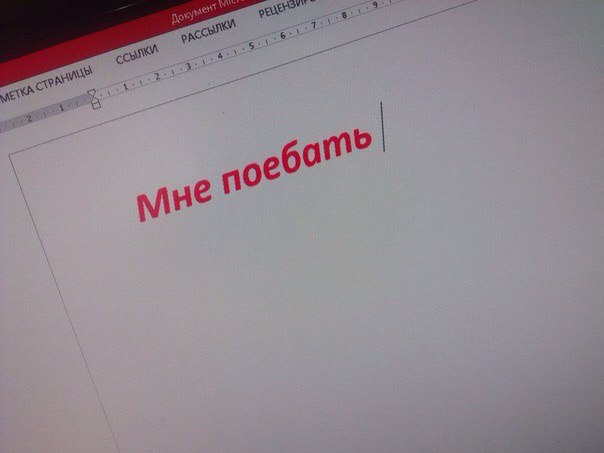
Task: Click the ruler at the 5 mark
Action: pos(251,46)
